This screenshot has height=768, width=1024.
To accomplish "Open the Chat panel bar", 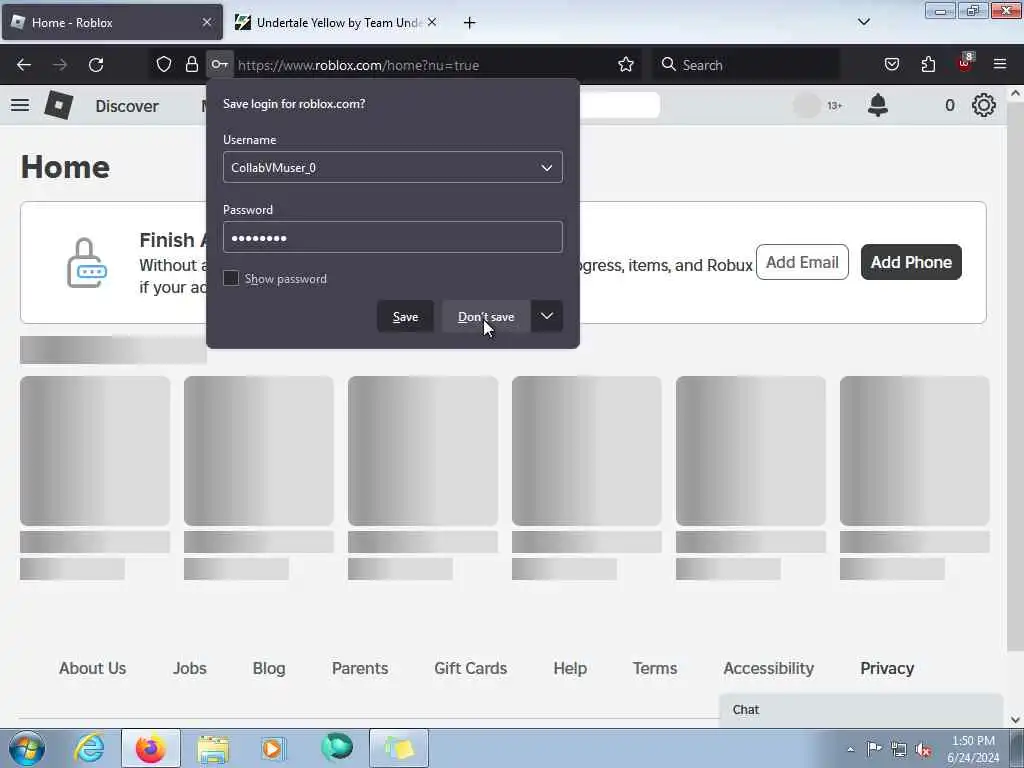I will pos(861,710).
